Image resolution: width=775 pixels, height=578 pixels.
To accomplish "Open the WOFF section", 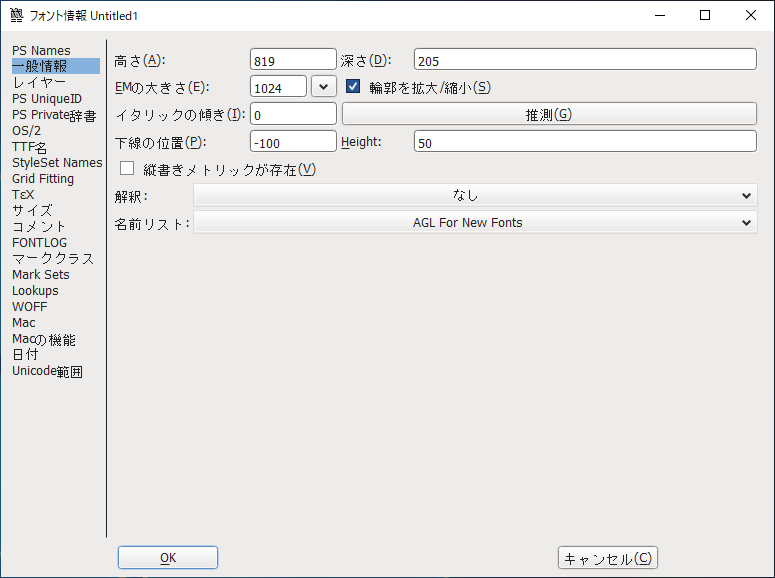I will coord(30,307).
